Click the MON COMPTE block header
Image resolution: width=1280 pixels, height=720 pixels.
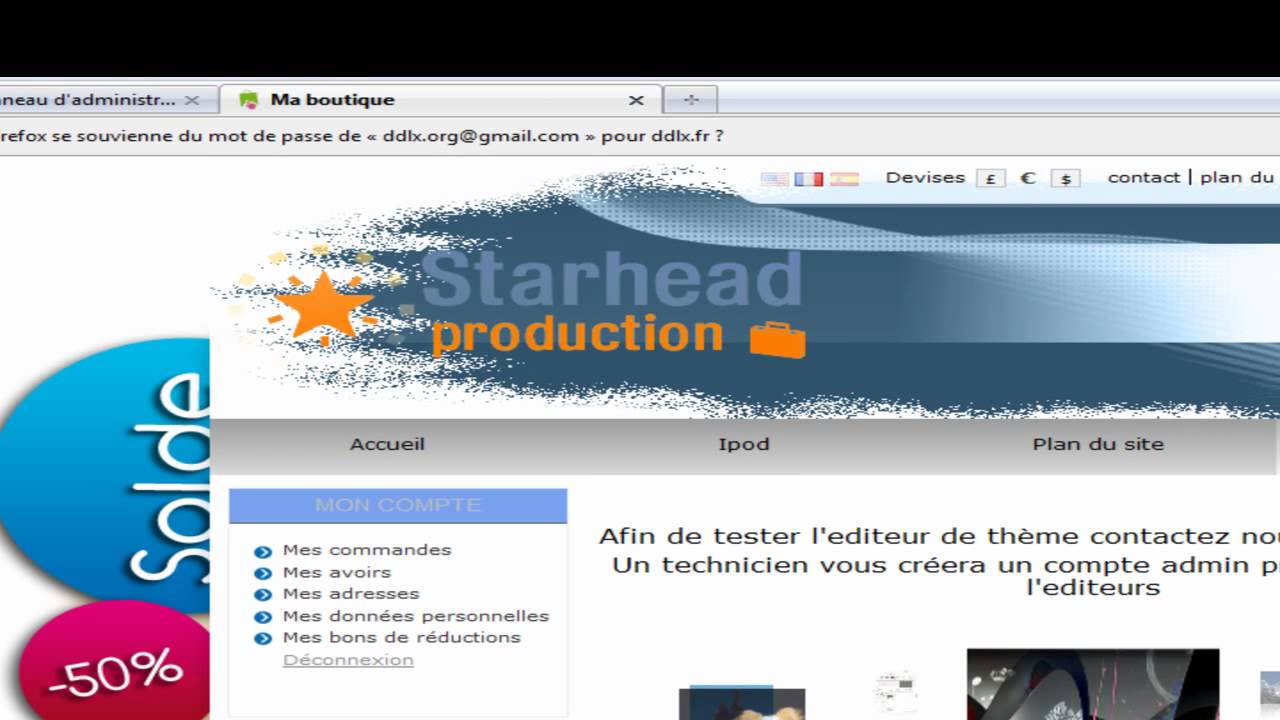pos(398,505)
